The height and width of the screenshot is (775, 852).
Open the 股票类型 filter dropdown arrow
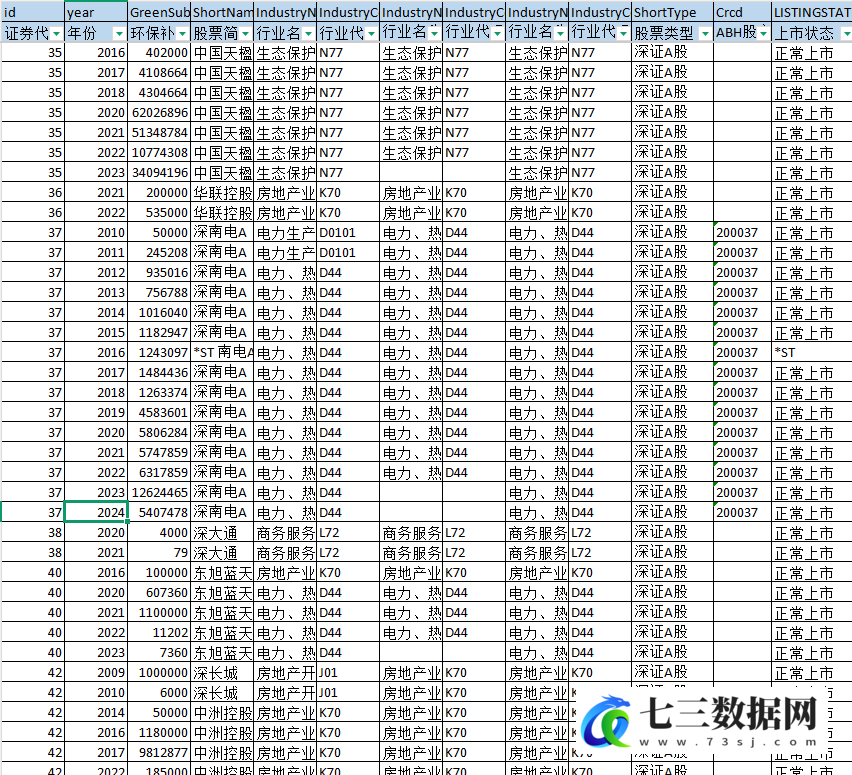click(705, 34)
